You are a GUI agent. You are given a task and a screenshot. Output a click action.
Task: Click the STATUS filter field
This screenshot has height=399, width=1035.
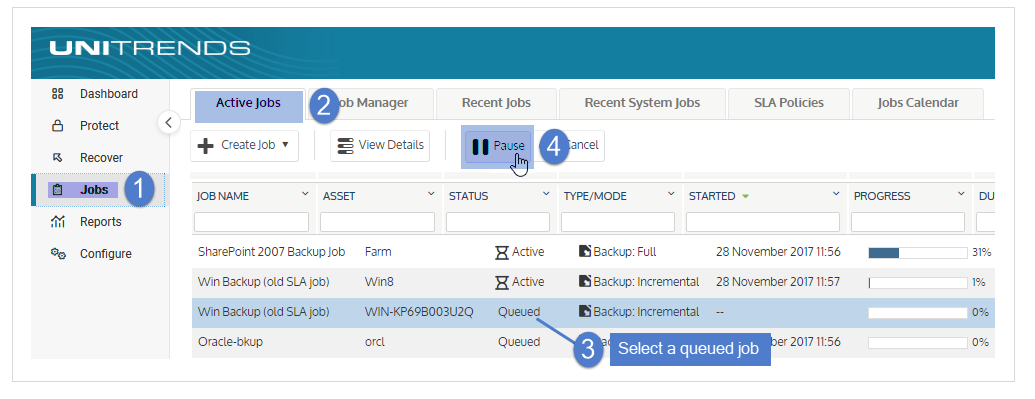click(x=498, y=221)
